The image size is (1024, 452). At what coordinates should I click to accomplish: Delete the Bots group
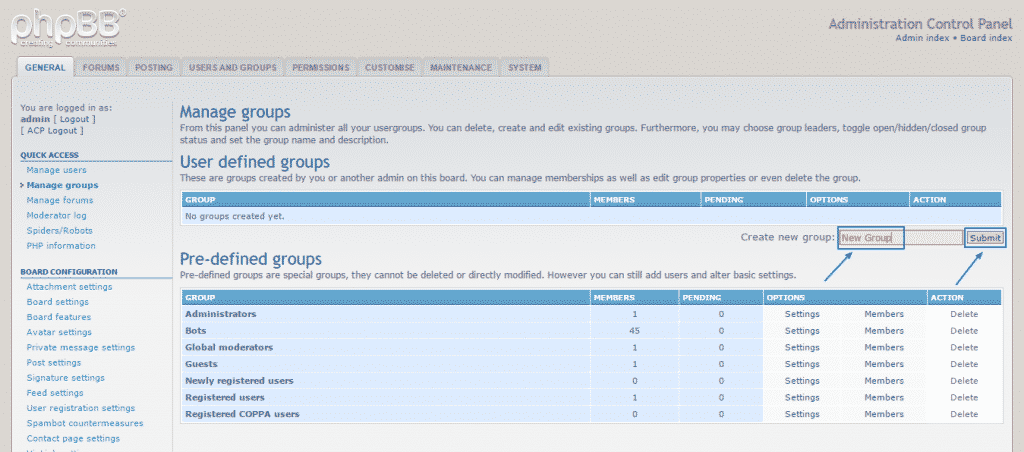964,331
